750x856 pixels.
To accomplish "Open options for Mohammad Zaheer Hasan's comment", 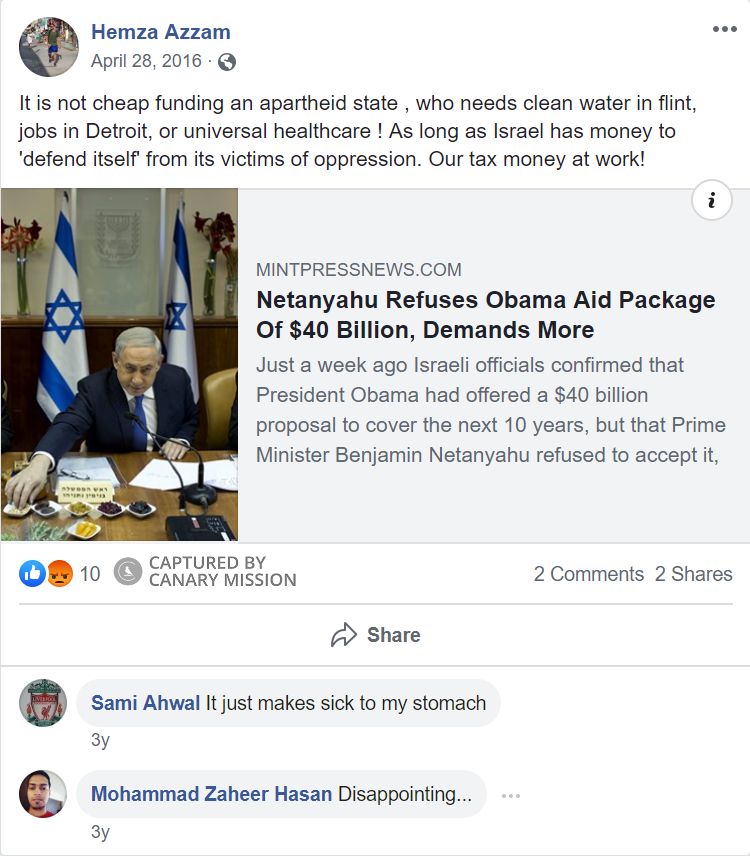I will tap(510, 794).
